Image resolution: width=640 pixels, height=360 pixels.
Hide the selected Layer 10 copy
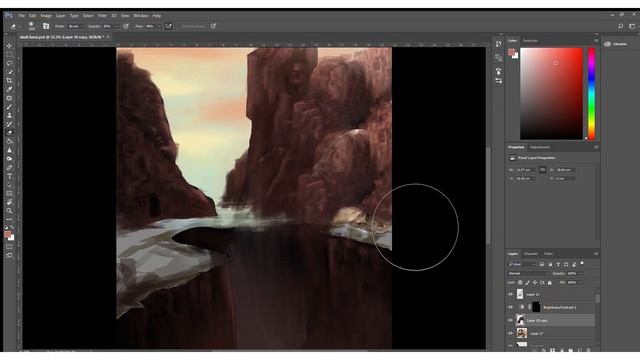[x=510, y=320]
